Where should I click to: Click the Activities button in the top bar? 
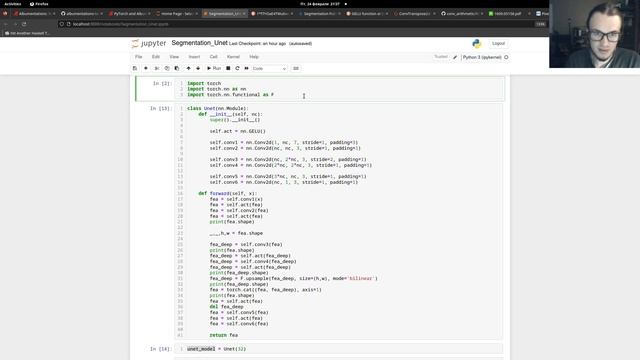click(13, 4)
